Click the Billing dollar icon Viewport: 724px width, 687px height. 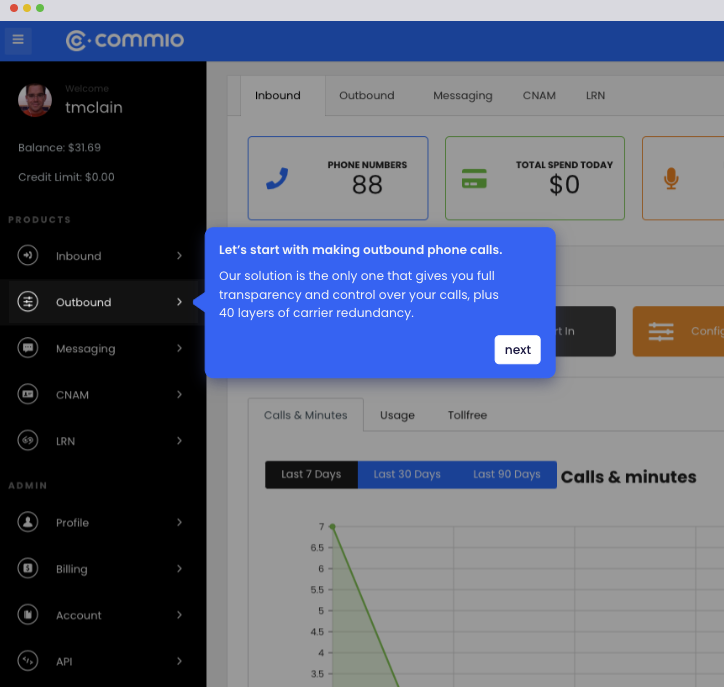click(28, 568)
